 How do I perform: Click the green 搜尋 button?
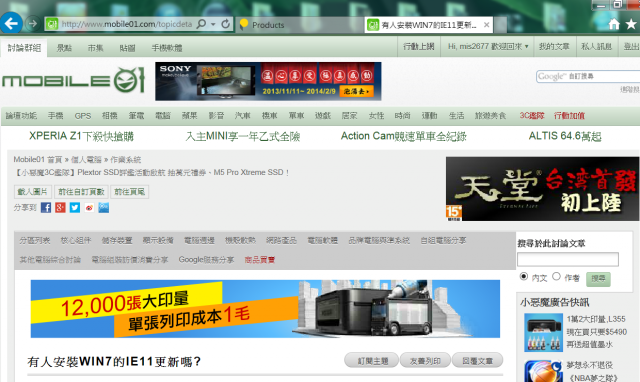click(598, 279)
